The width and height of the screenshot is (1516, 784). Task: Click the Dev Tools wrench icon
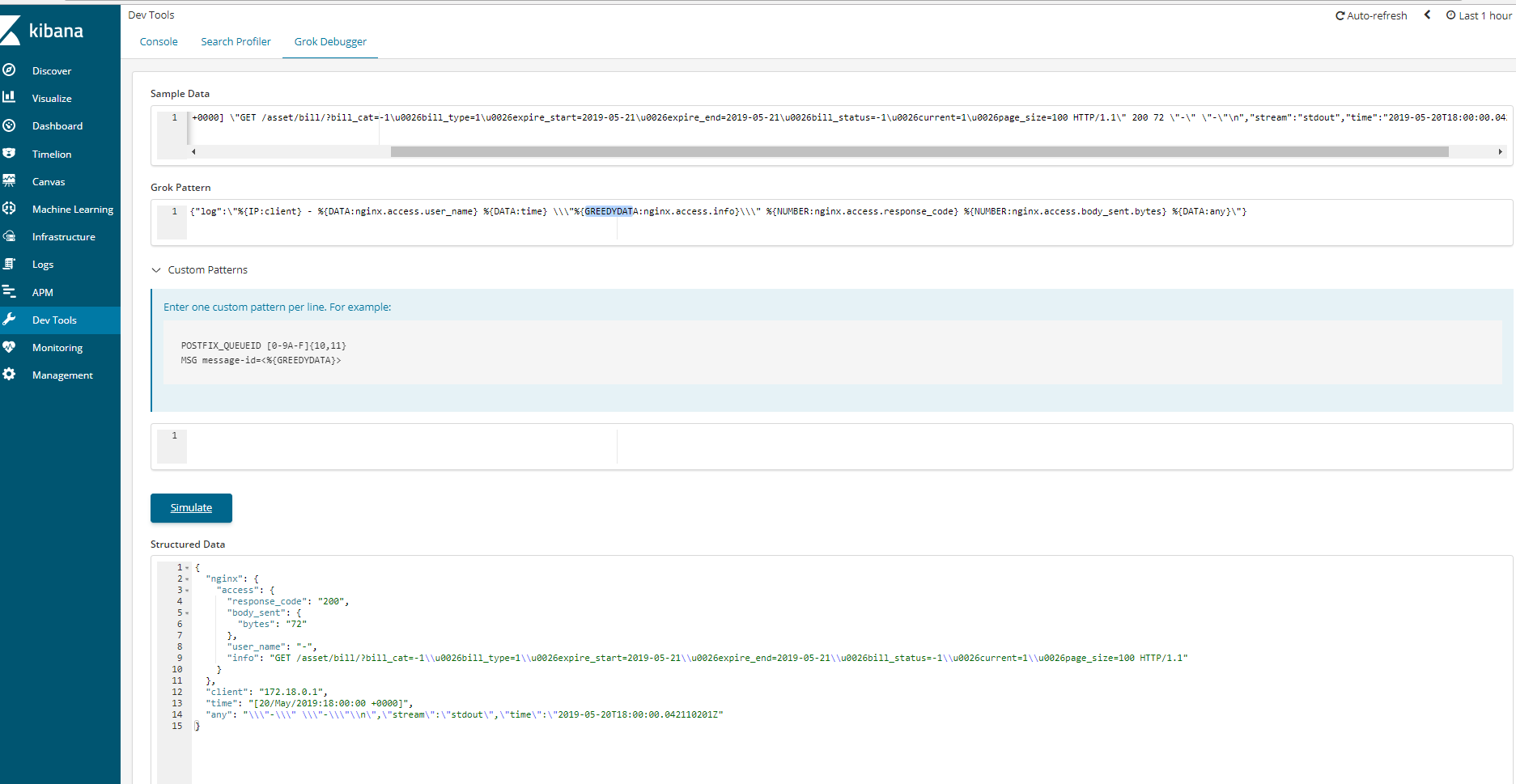[9, 320]
